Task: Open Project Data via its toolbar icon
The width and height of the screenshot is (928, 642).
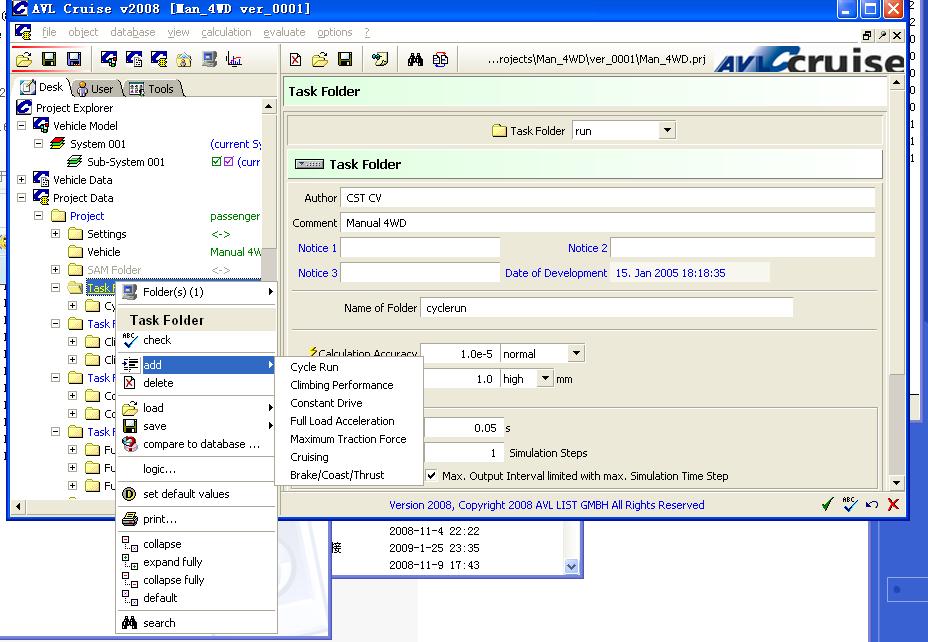Action: pyautogui.click(x=159, y=59)
